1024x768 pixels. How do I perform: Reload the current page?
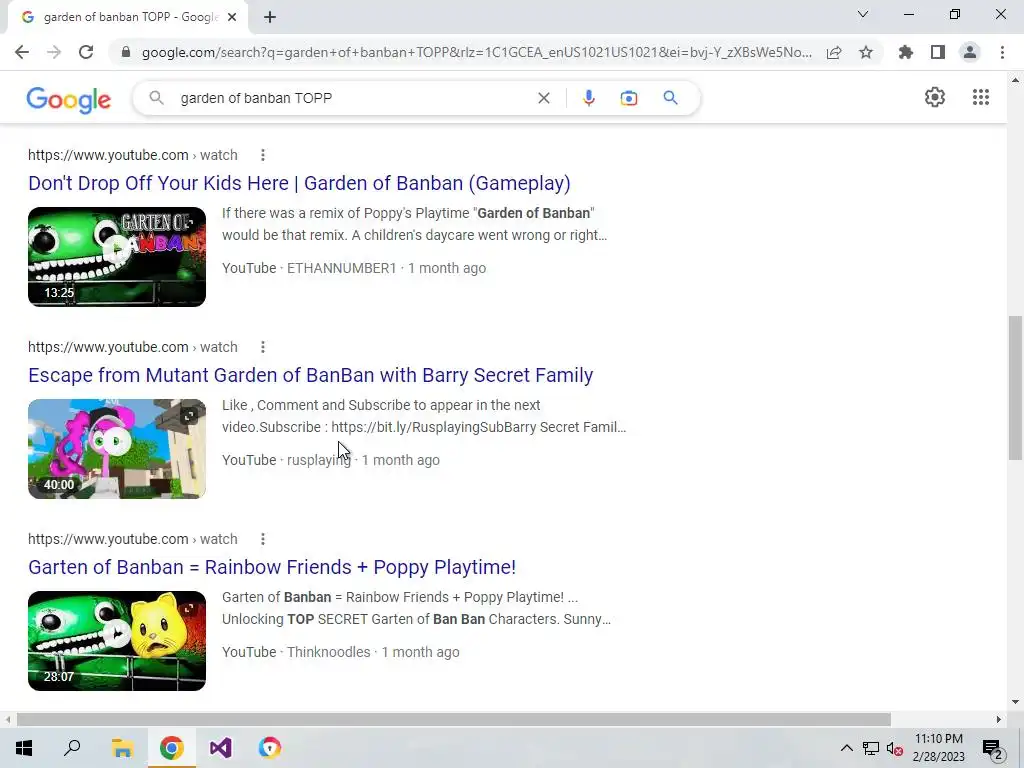point(86,52)
